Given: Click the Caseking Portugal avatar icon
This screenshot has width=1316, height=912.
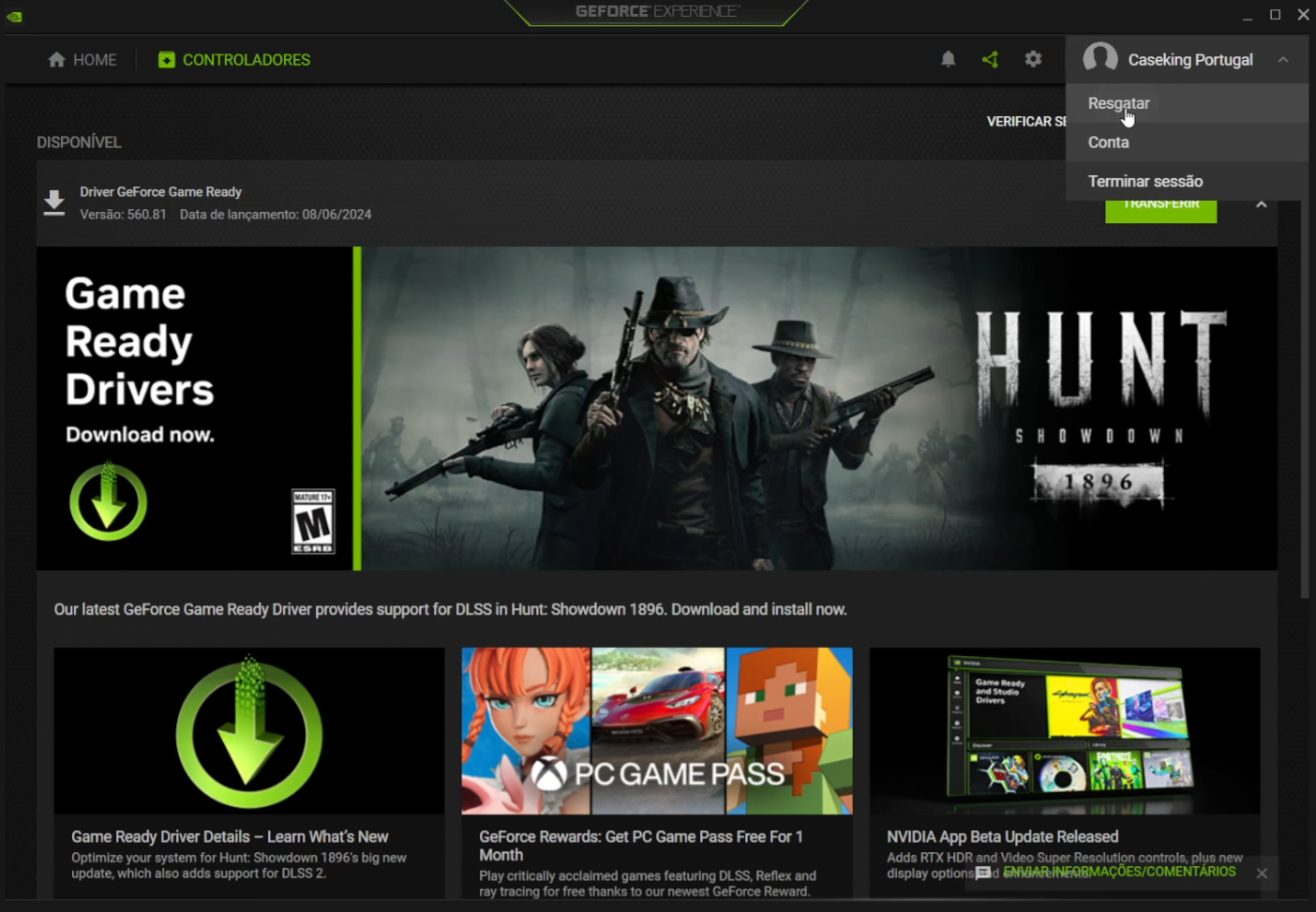Looking at the screenshot, I should [x=1101, y=57].
